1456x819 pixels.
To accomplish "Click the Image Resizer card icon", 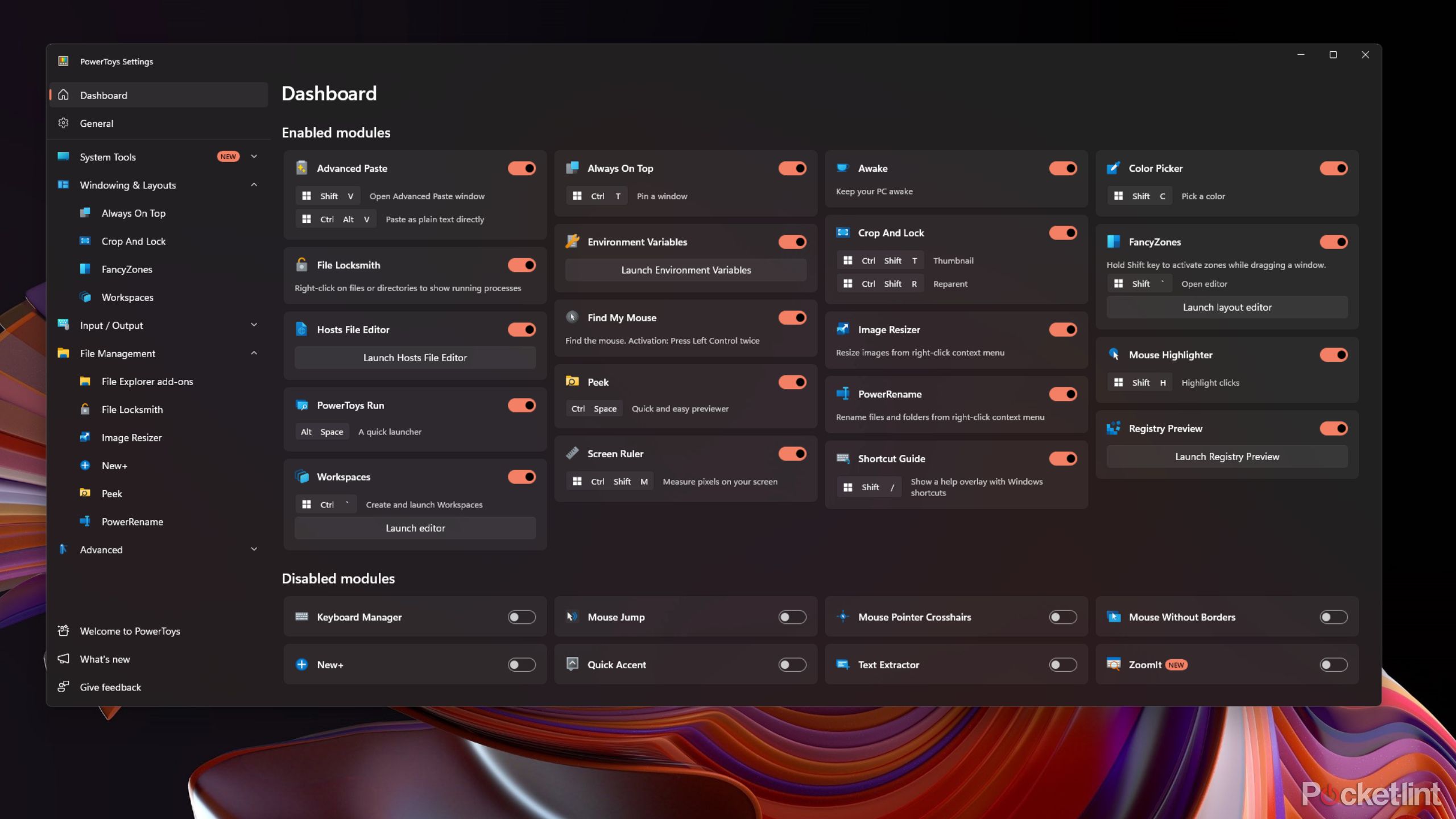I will [843, 329].
